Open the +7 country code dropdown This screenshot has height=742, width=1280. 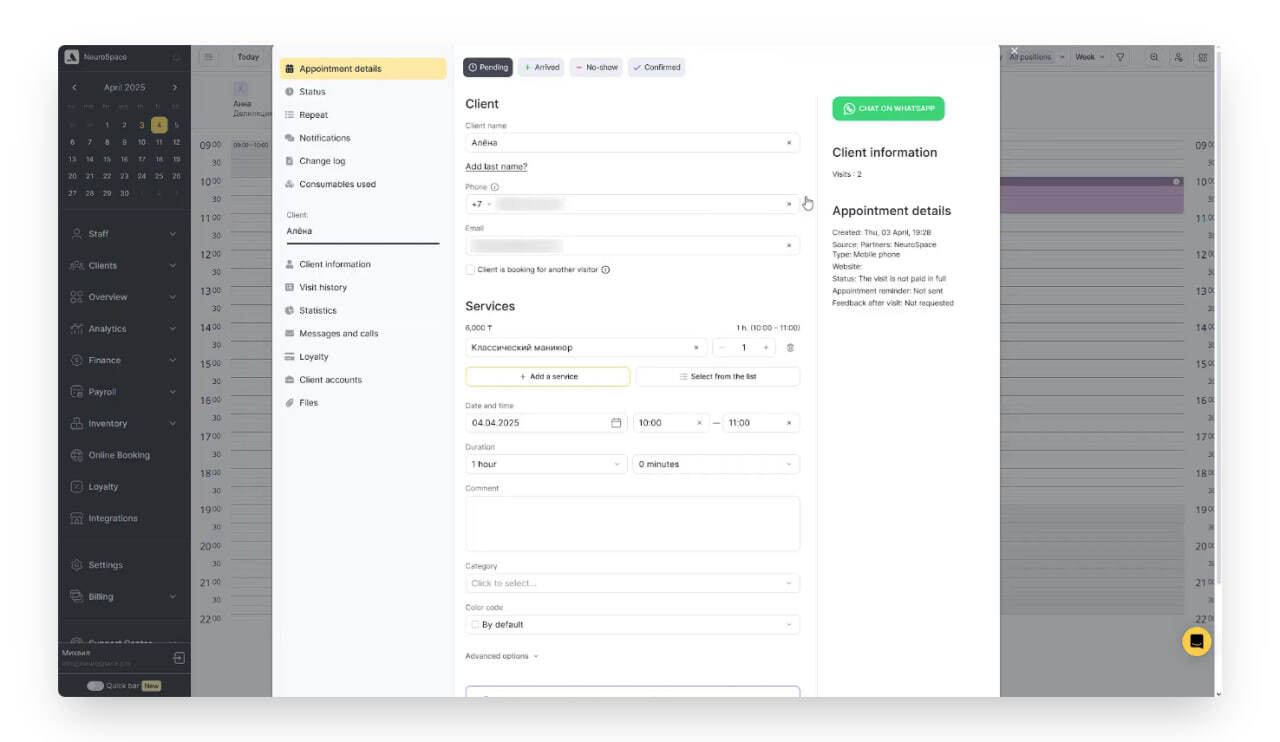481,204
